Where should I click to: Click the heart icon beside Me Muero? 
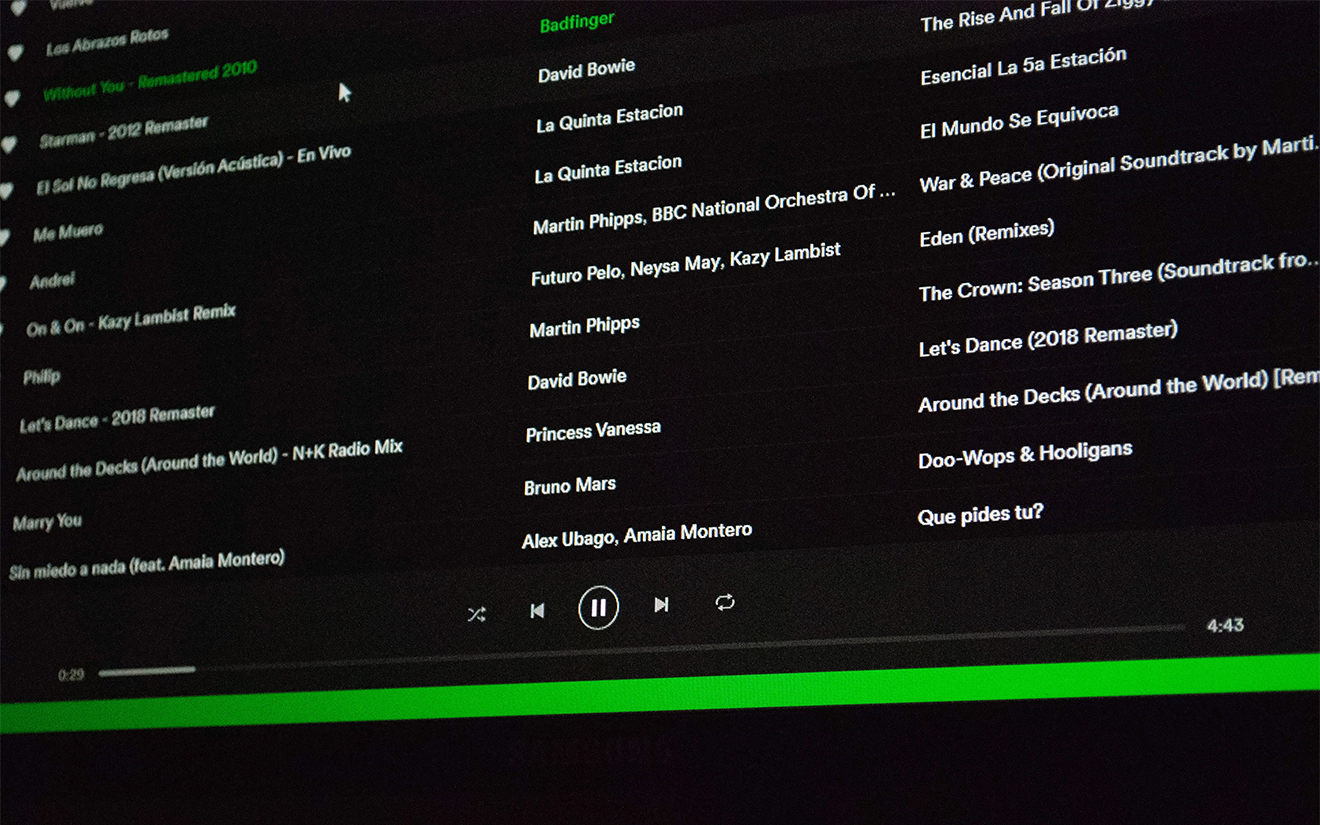click(x=4, y=237)
